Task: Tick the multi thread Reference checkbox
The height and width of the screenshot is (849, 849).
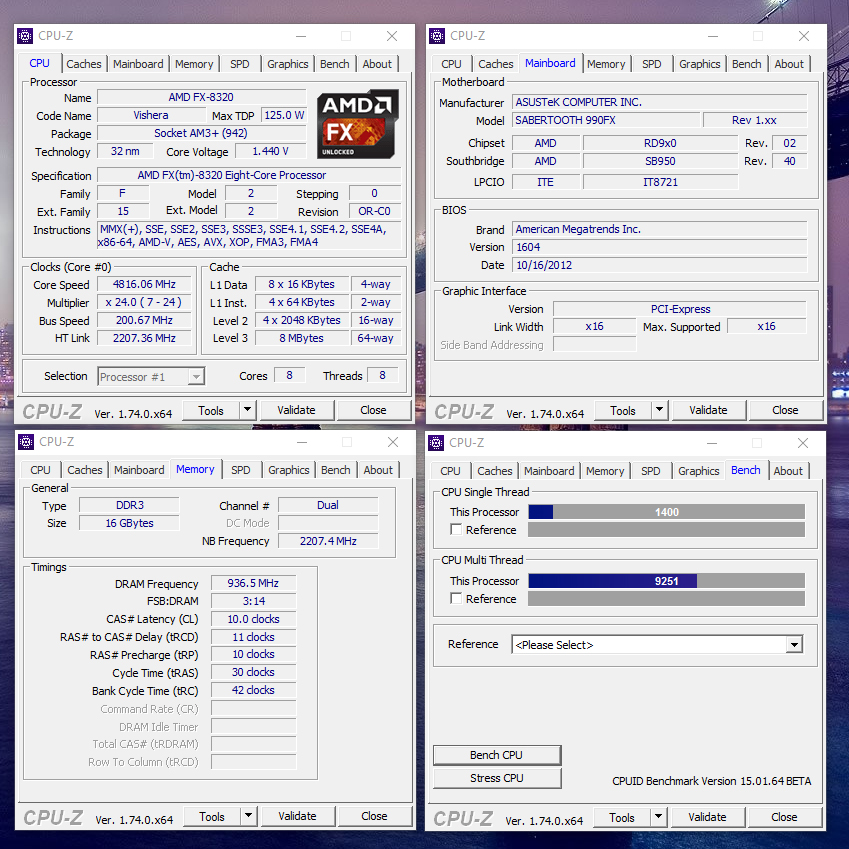Action: tap(456, 598)
